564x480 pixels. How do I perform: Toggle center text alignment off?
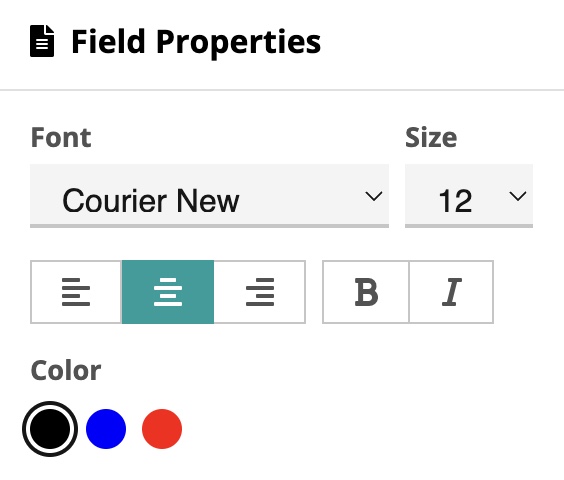tap(168, 292)
